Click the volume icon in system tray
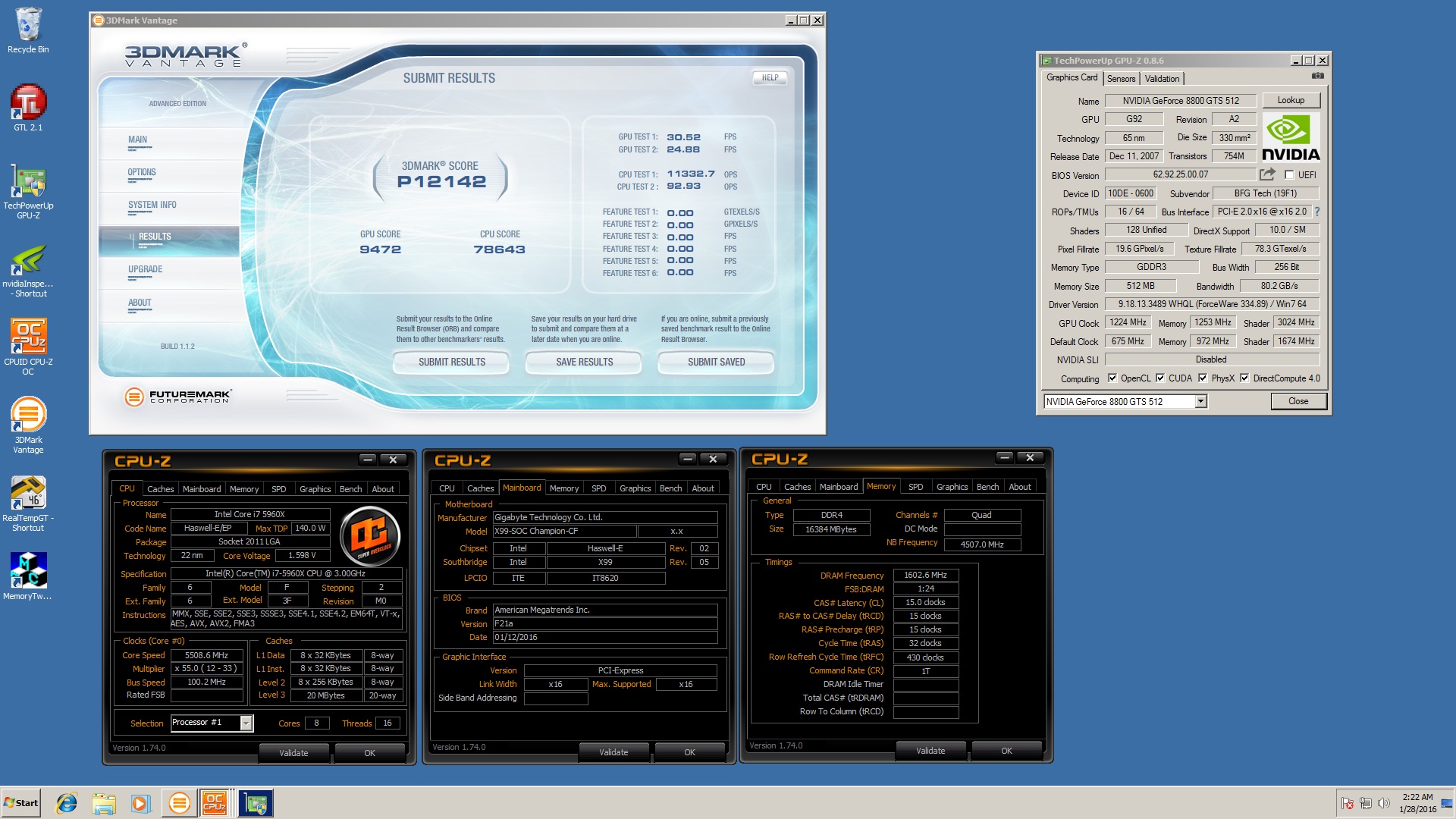Screen dimensions: 1456x819 point(1384,803)
